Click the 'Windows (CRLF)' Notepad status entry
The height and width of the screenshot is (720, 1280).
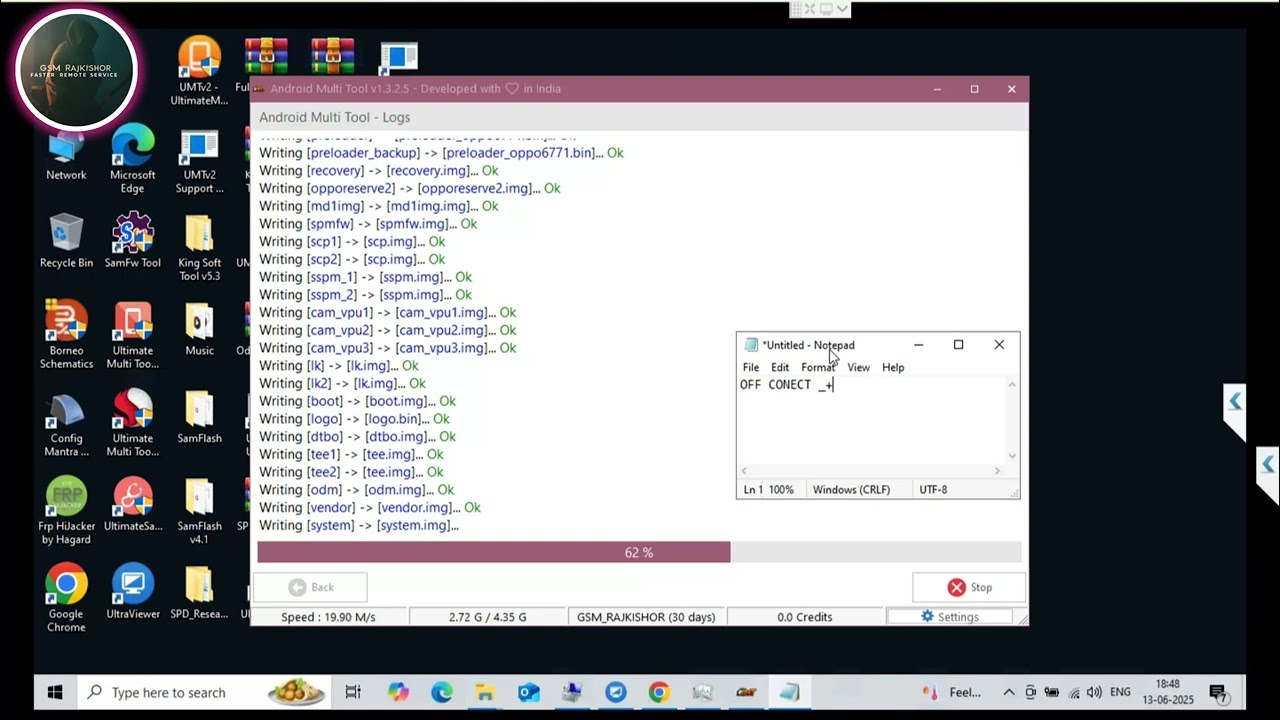(851, 490)
